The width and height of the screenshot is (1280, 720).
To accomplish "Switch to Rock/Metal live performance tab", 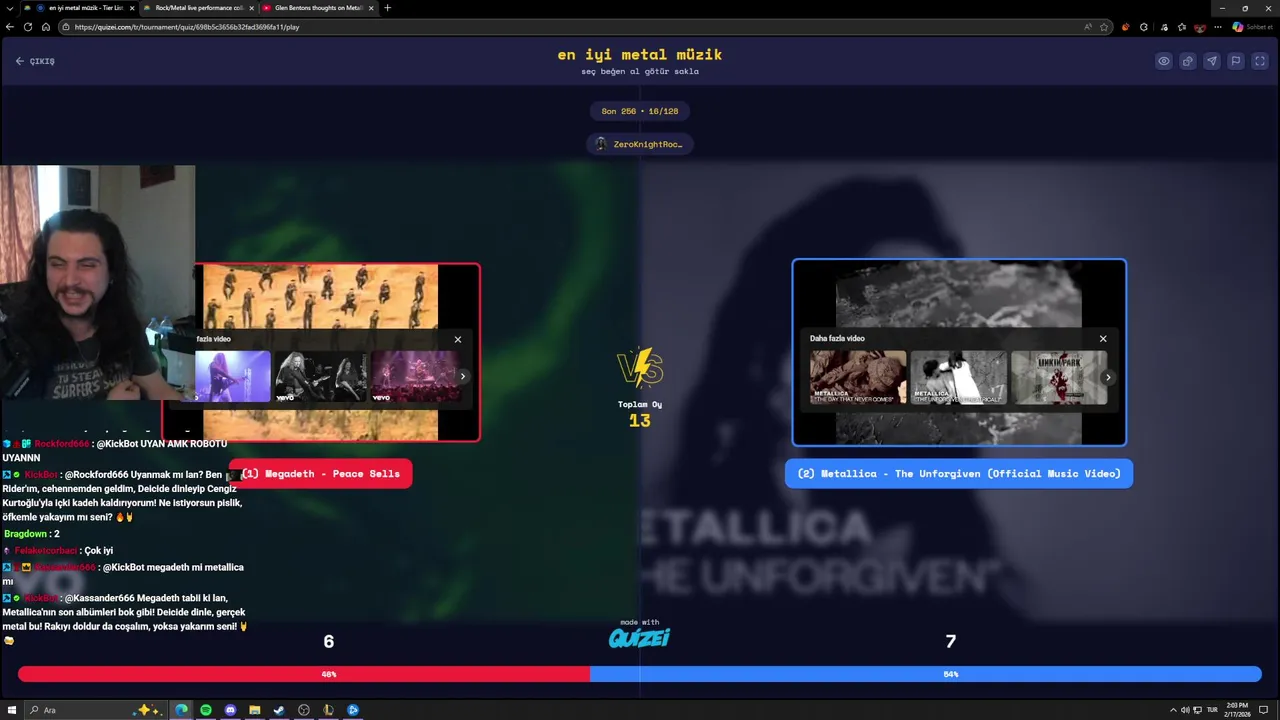I will click(198, 8).
